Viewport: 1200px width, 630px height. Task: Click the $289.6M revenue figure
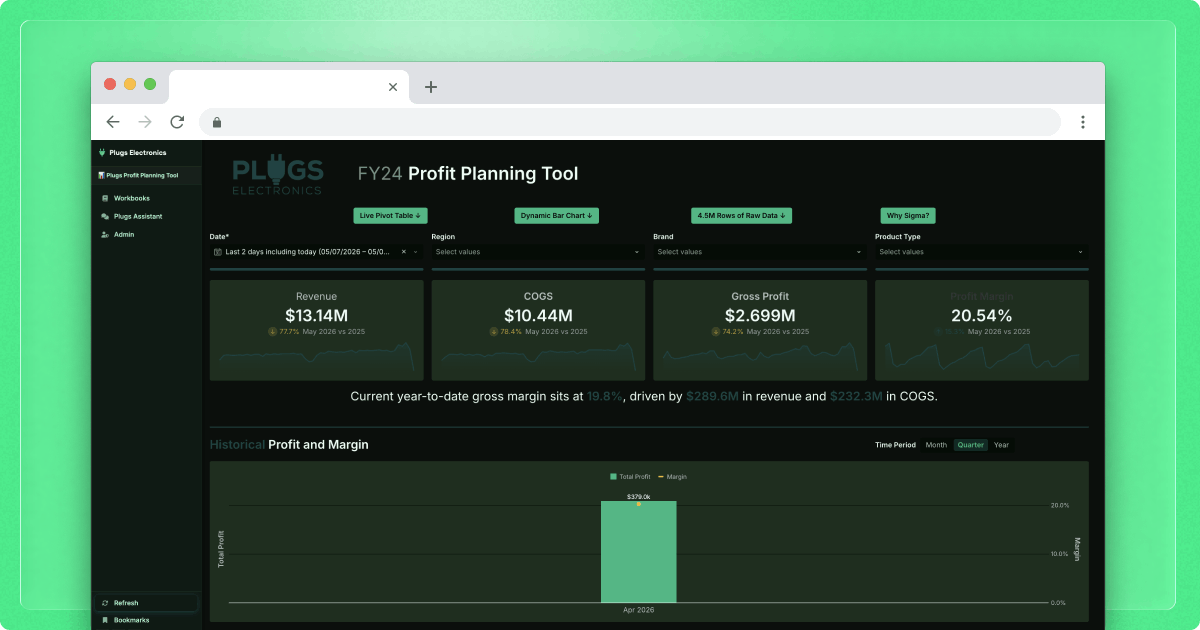coord(712,397)
